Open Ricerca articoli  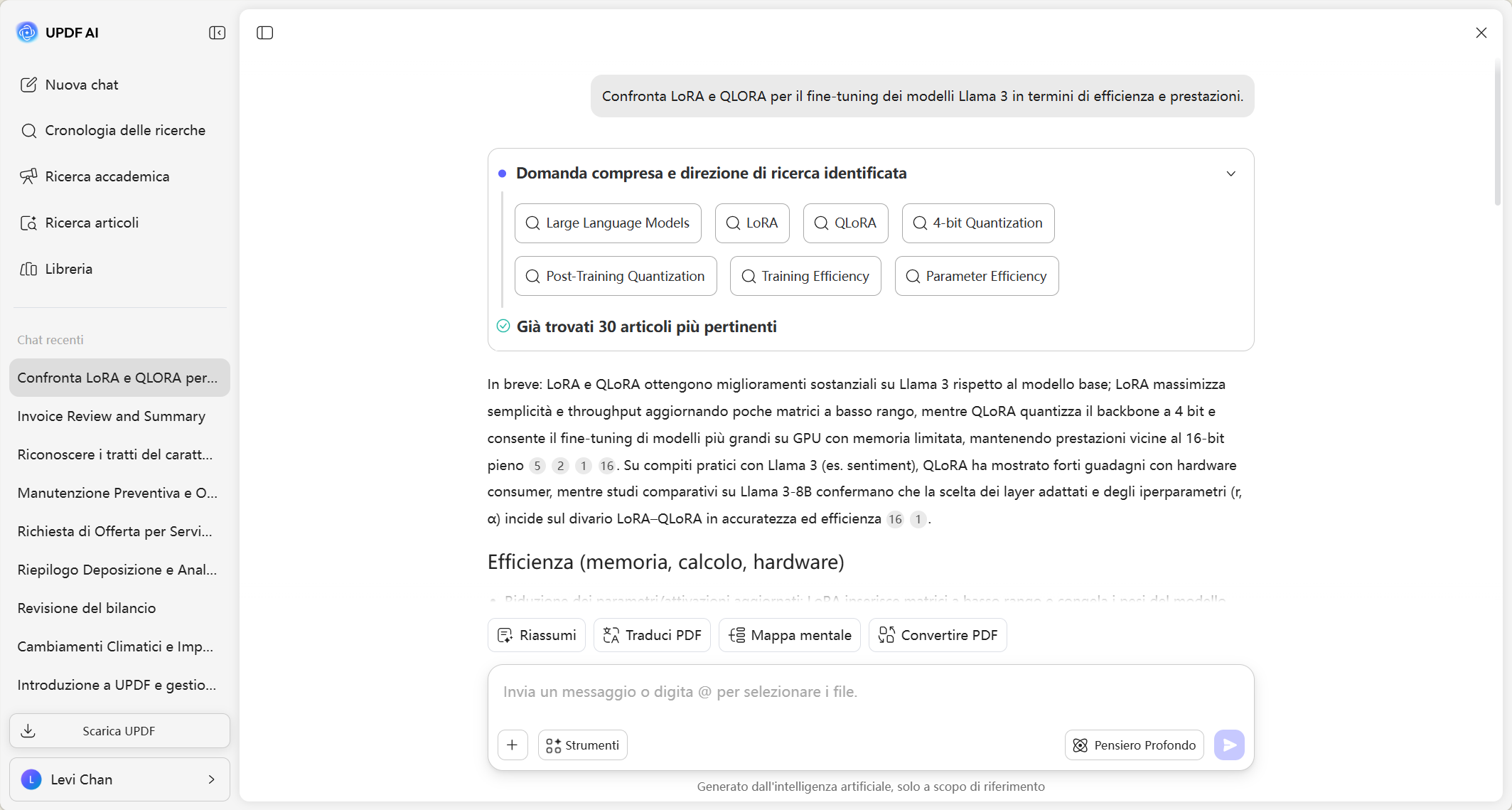click(x=79, y=223)
